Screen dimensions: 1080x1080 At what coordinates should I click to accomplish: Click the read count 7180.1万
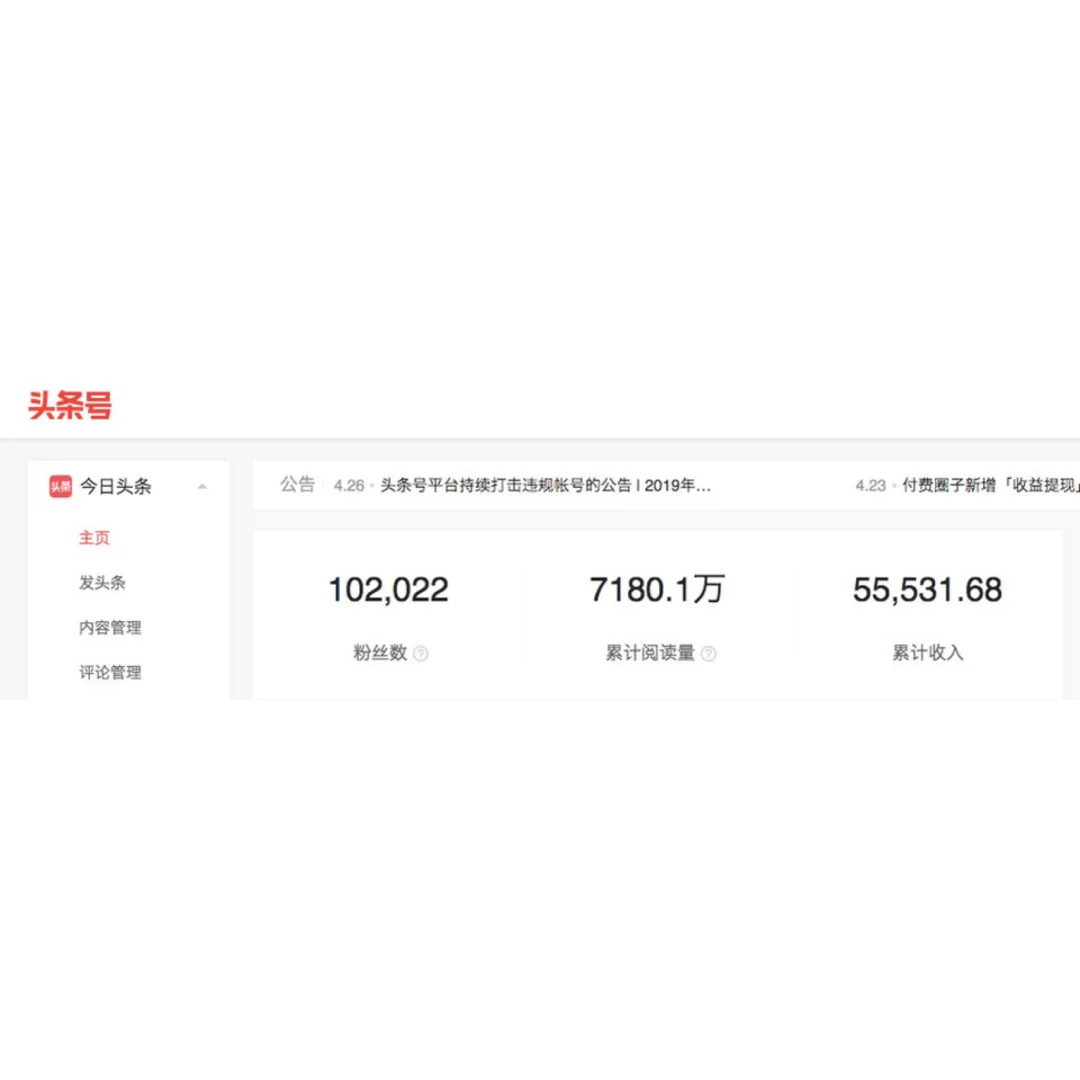(657, 590)
